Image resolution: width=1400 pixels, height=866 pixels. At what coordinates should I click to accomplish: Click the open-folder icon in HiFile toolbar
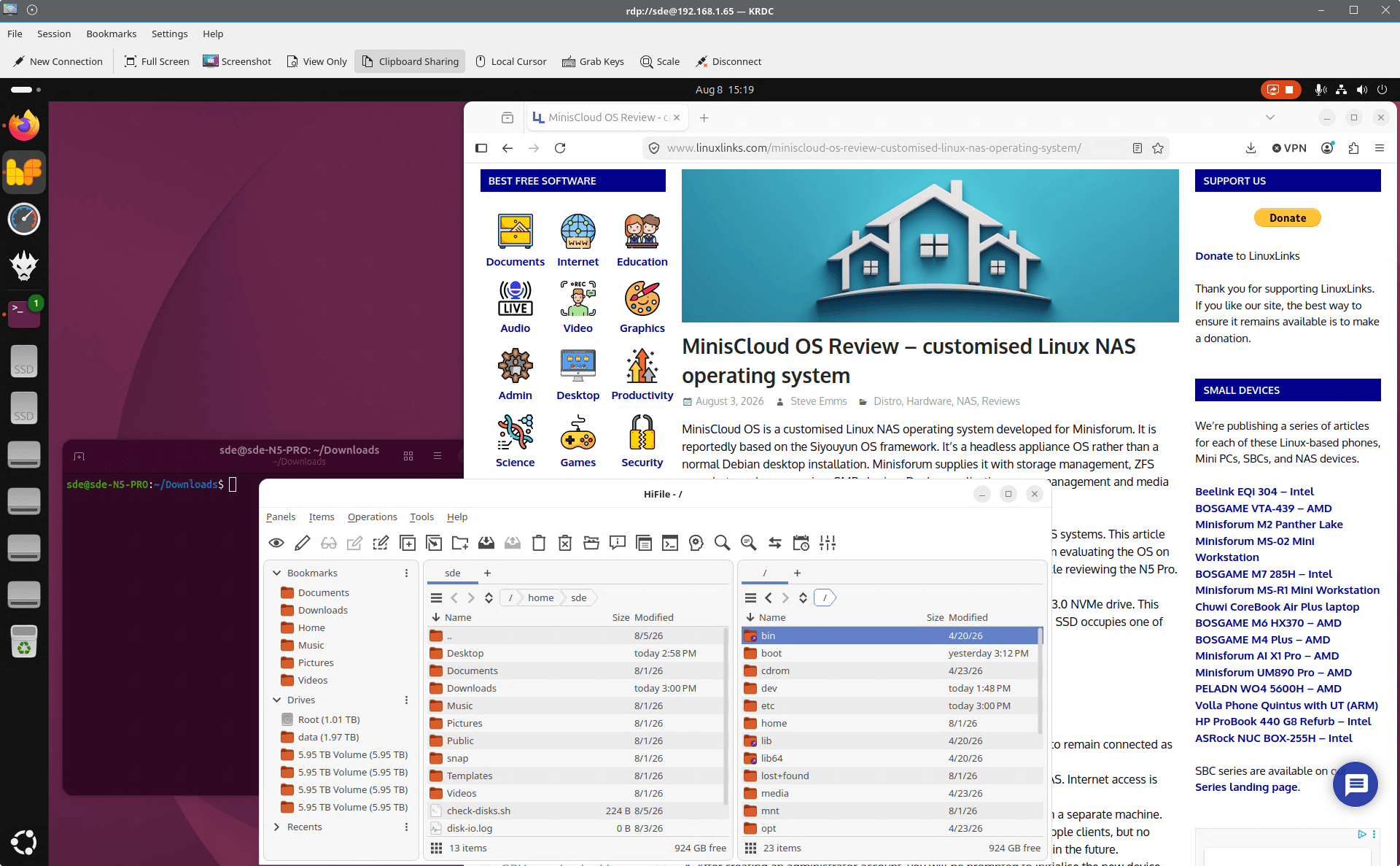click(591, 543)
